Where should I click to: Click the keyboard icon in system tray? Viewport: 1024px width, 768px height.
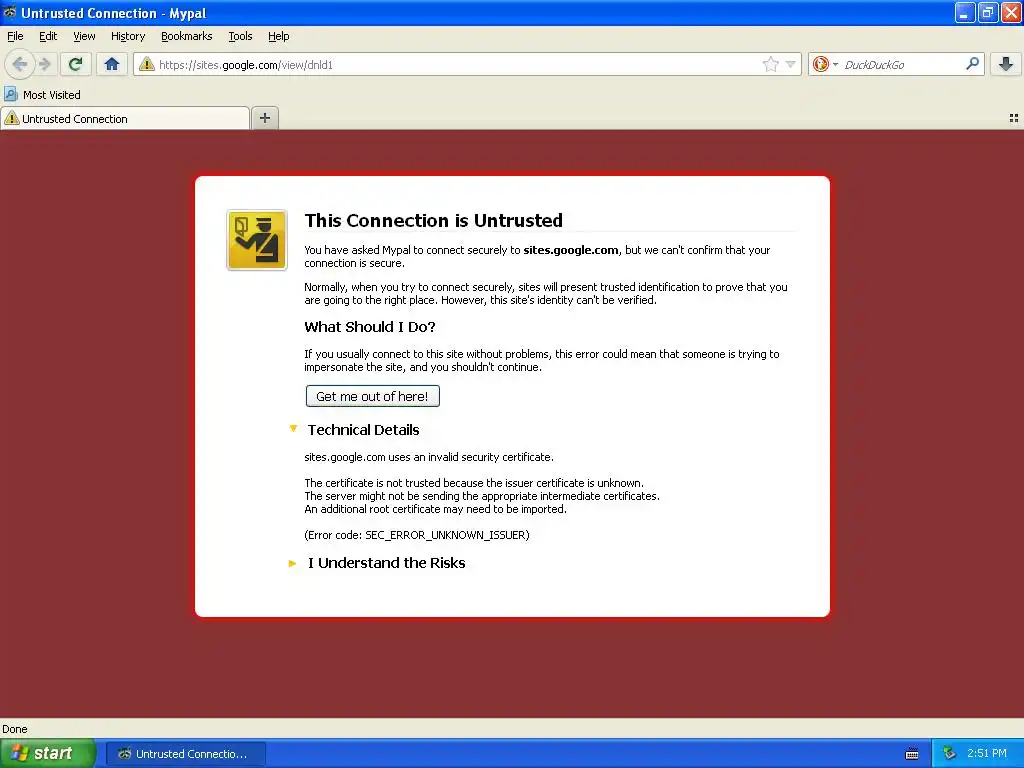pyautogui.click(x=912, y=754)
